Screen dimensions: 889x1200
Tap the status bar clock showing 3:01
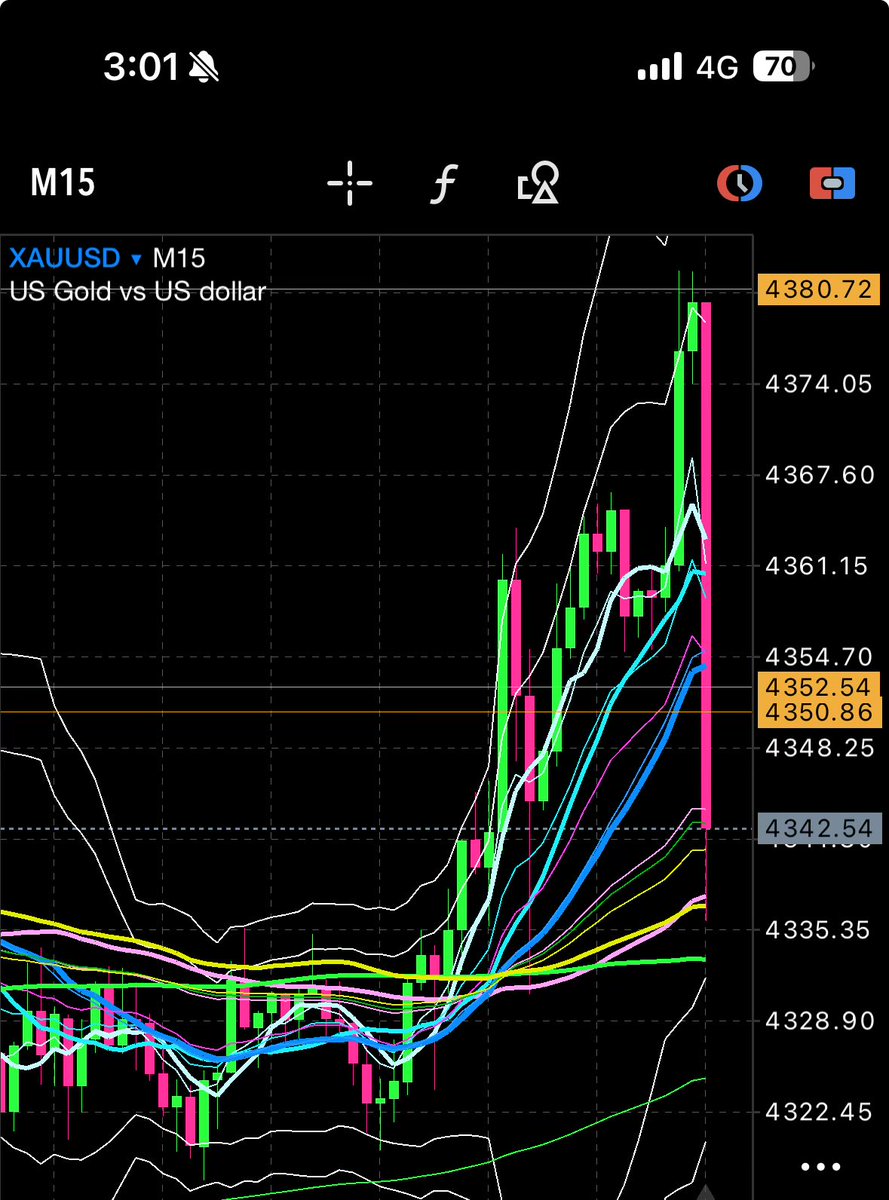click(141, 68)
